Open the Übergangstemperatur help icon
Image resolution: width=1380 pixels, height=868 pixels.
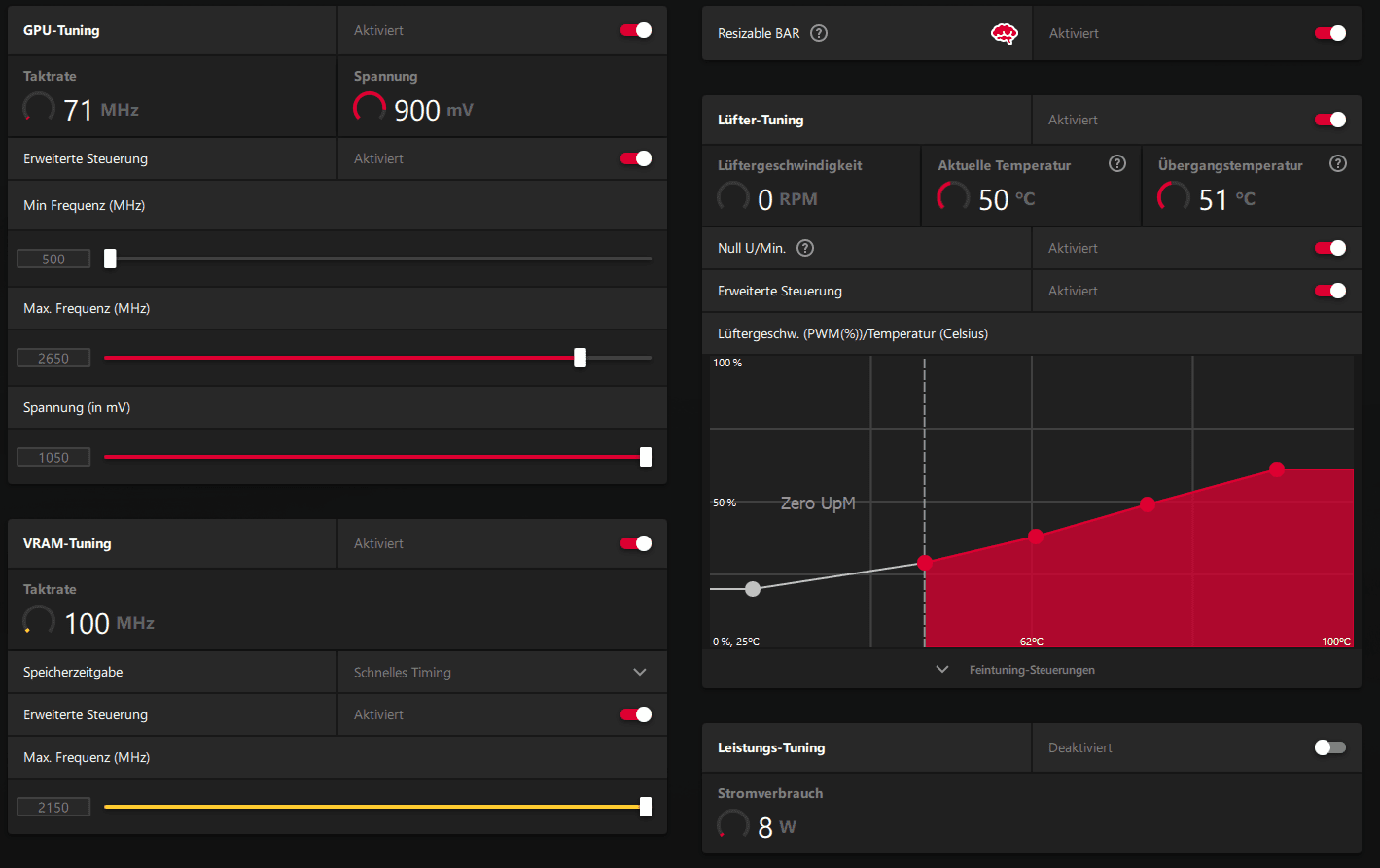point(1338,163)
